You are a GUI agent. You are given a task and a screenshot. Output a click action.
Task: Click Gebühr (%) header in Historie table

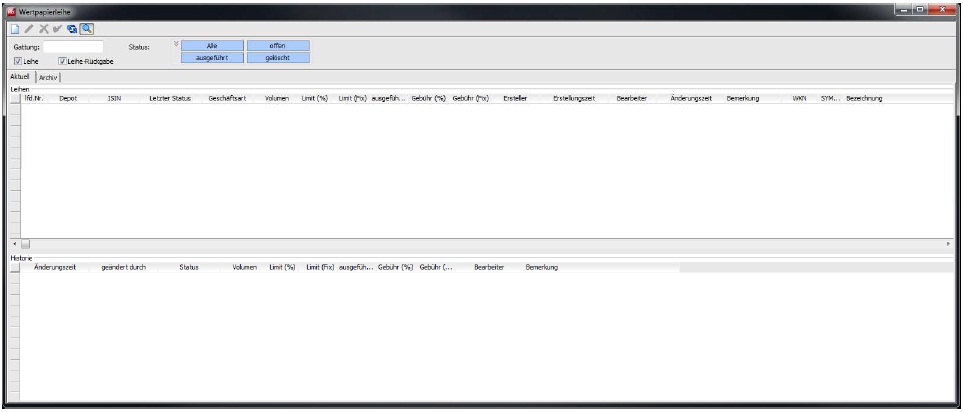pyautogui.click(x=396, y=268)
